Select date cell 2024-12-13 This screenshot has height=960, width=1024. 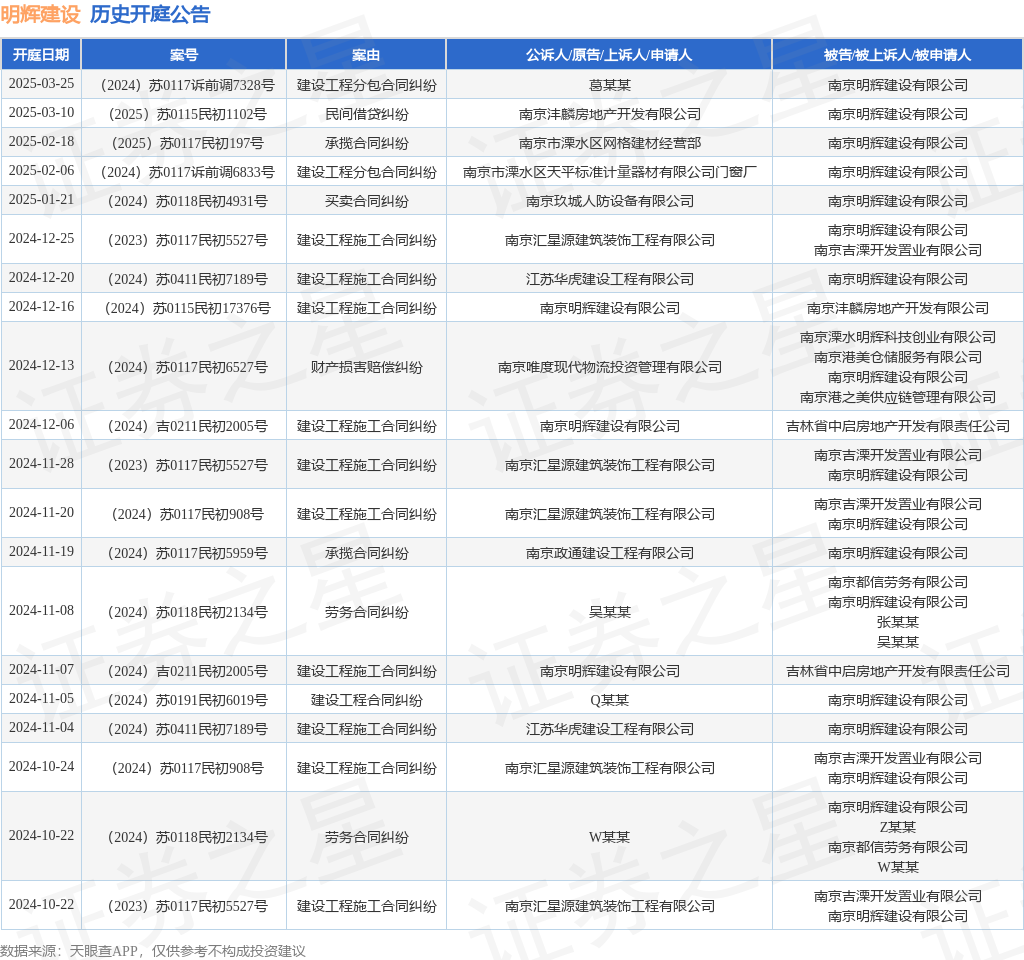pyautogui.click(x=41, y=366)
